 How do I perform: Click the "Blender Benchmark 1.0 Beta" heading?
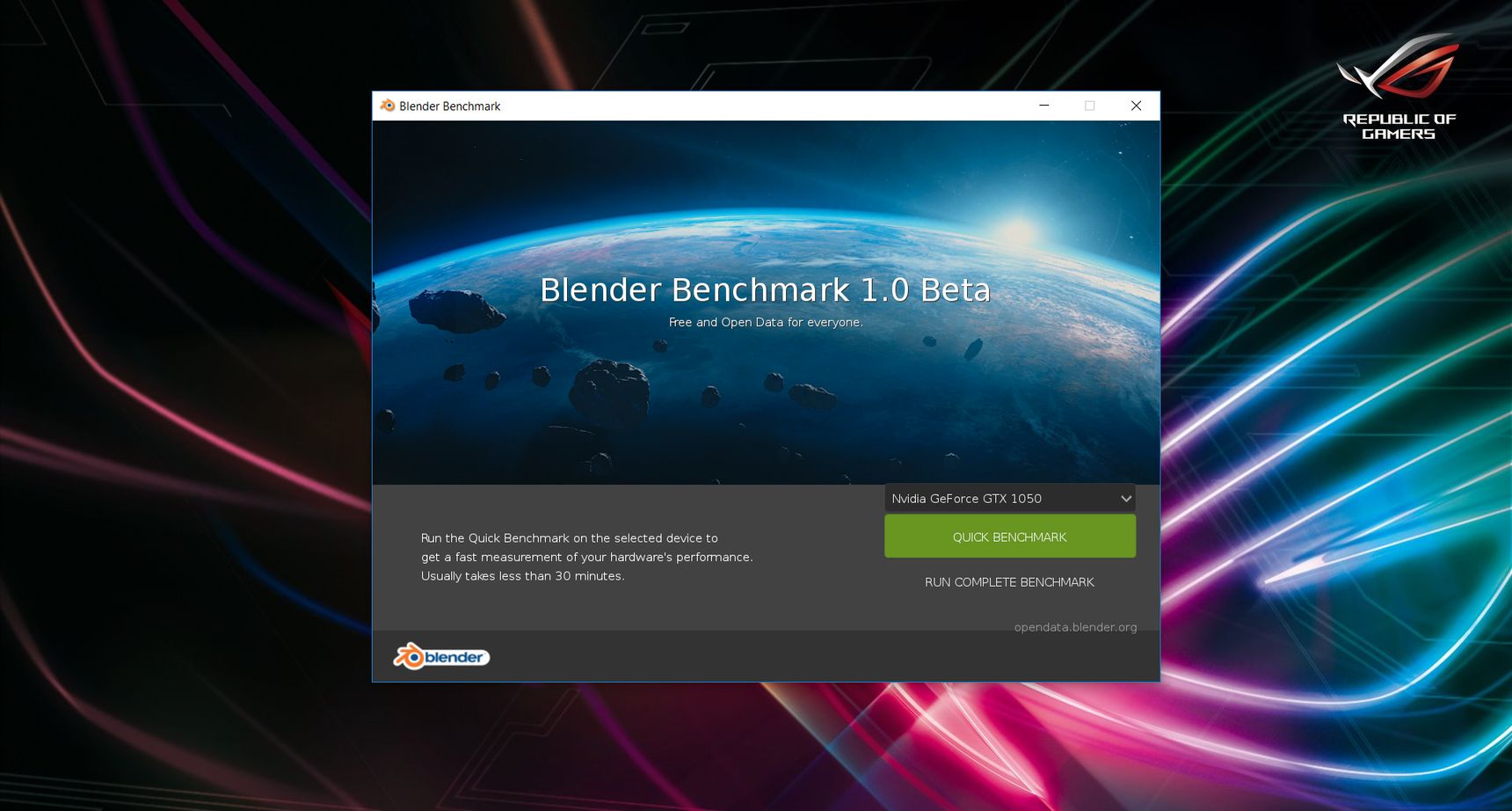click(765, 290)
